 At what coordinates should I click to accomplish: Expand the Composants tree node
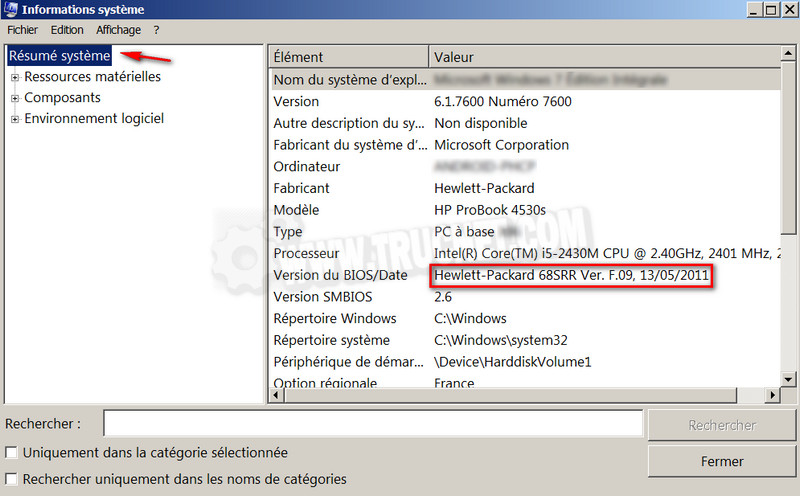tap(15, 98)
